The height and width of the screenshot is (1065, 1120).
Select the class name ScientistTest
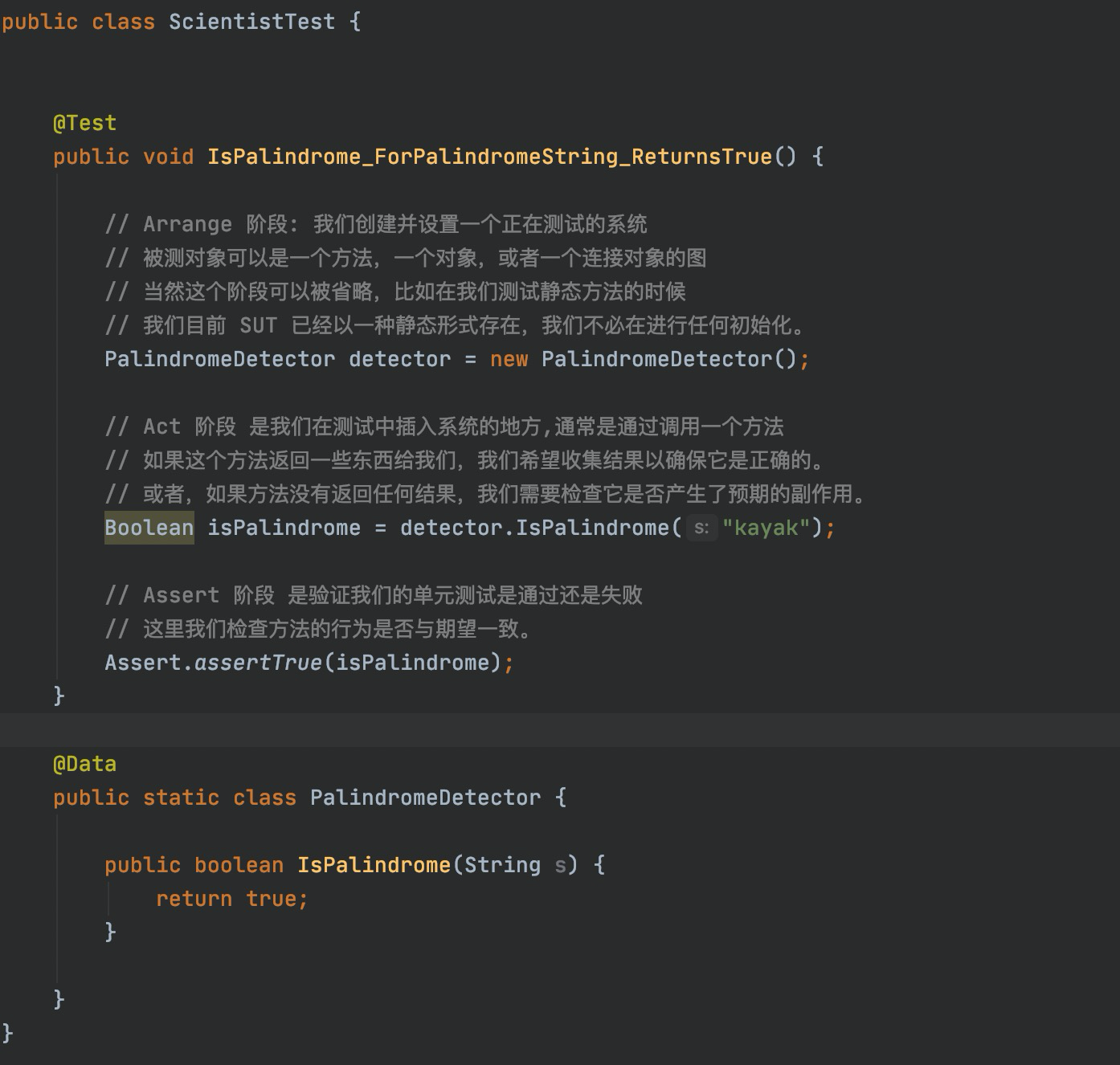click(x=251, y=22)
